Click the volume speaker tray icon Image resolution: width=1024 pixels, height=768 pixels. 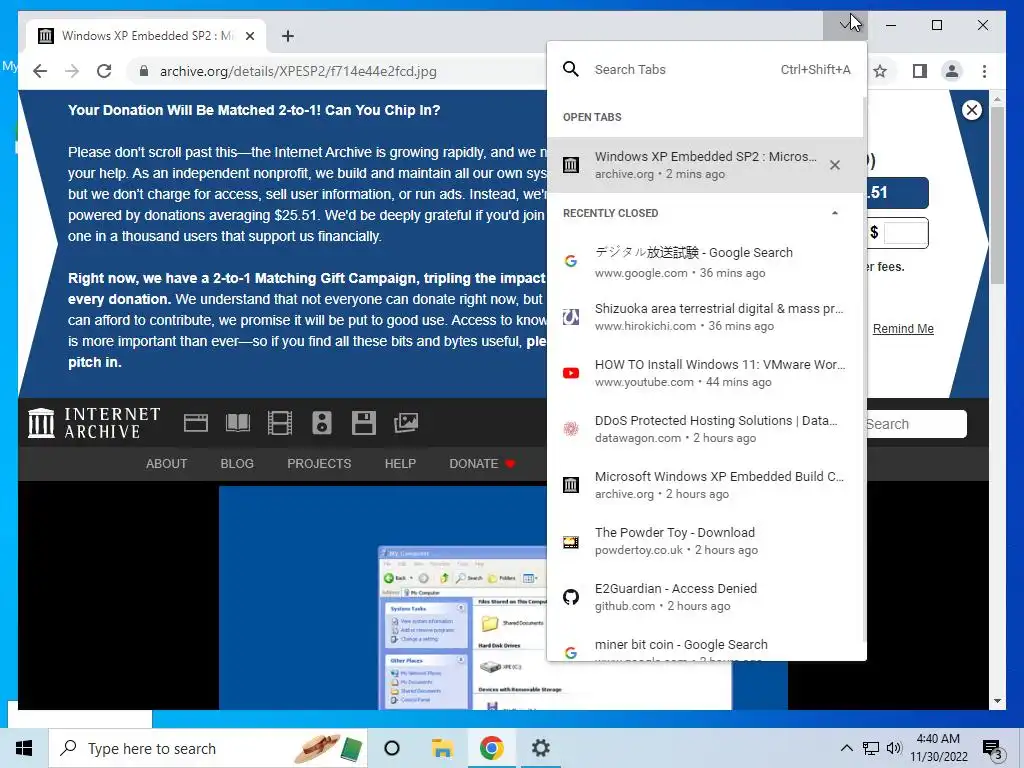(894, 748)
